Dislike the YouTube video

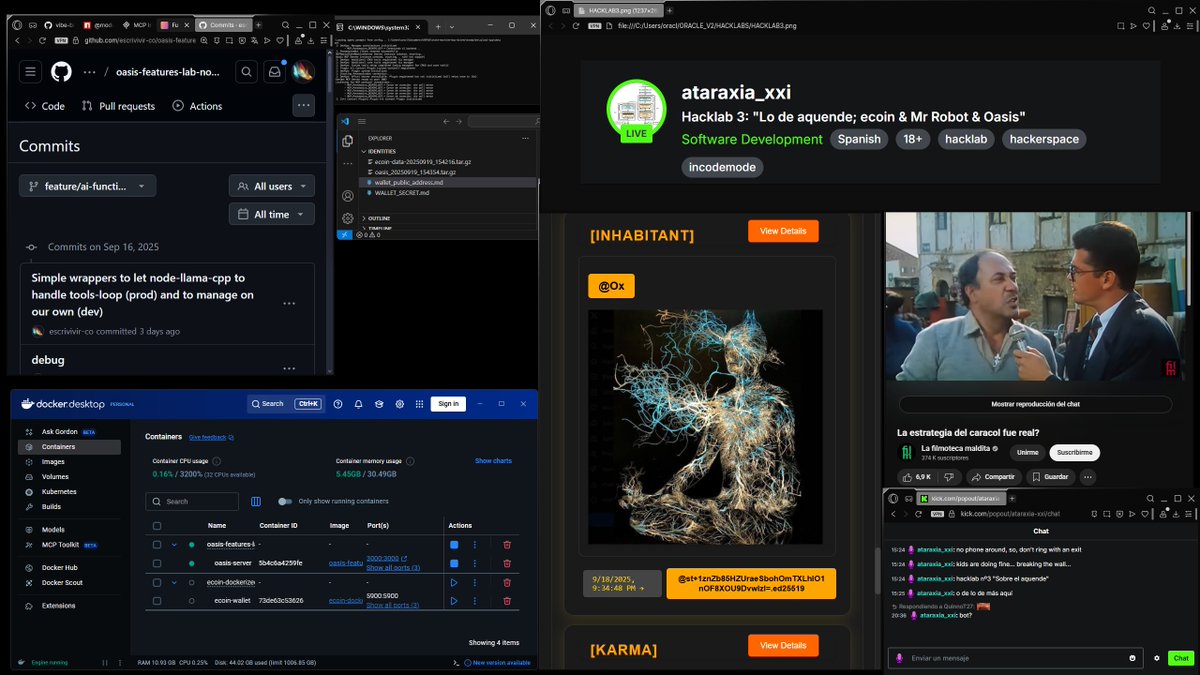949,477
